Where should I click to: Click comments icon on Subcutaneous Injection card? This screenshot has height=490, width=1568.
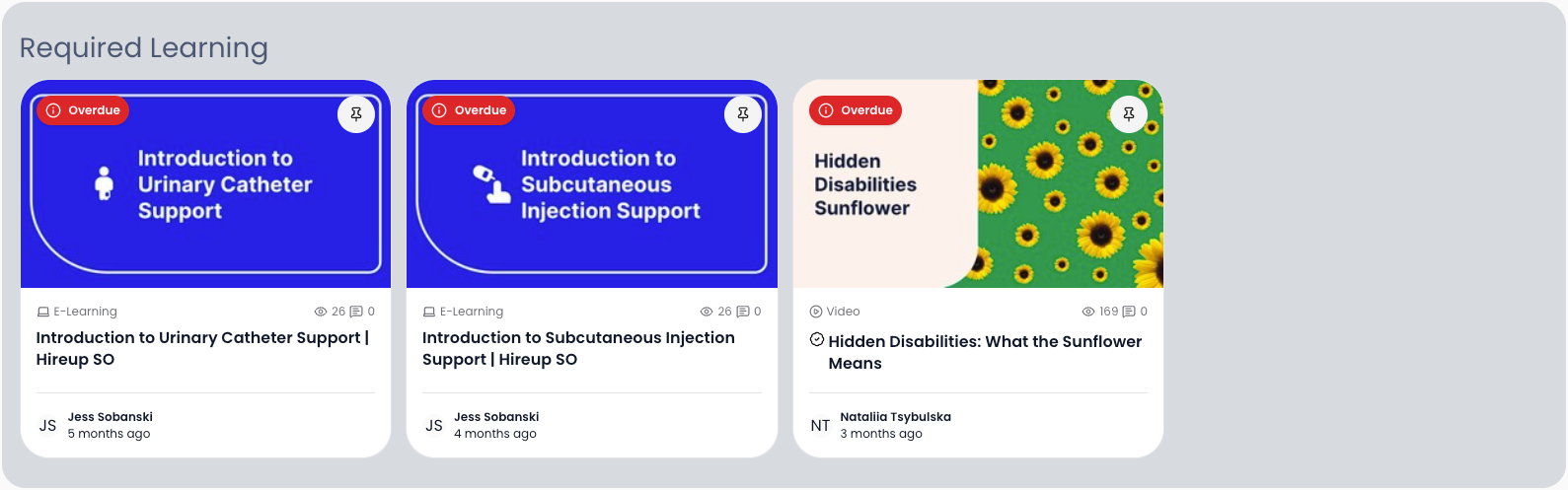pos(743,312)
